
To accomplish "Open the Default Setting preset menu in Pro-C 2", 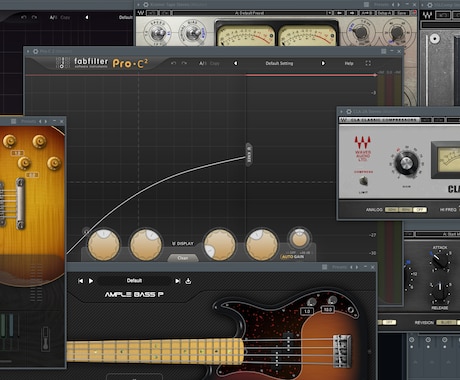I will coord(279,63).
